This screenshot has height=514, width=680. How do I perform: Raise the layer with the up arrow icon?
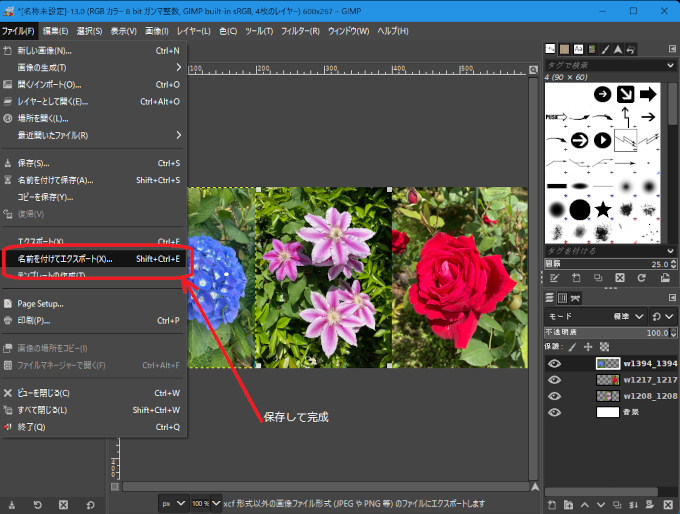(585, 504)
